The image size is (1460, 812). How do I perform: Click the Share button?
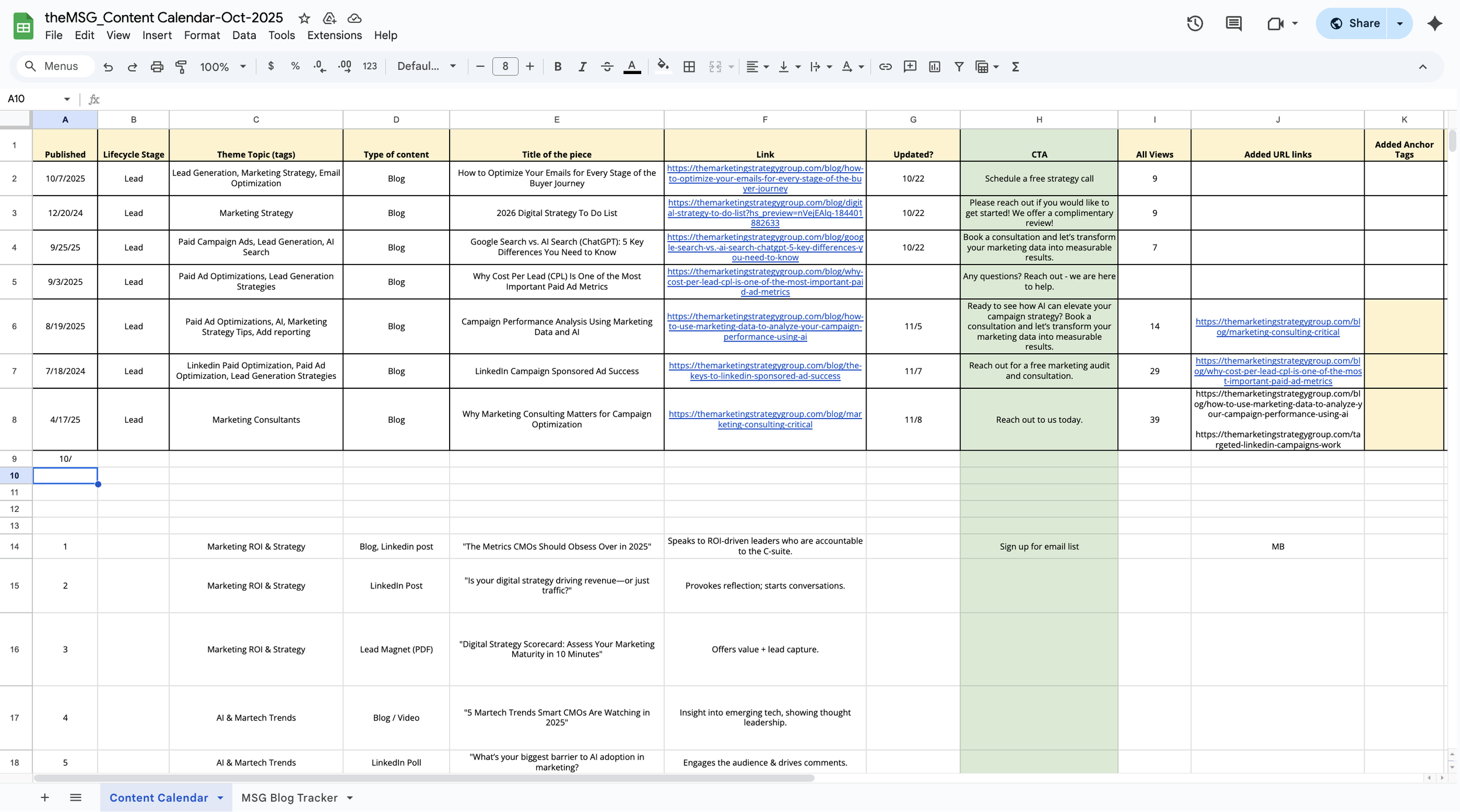(x=1355, y=23)
